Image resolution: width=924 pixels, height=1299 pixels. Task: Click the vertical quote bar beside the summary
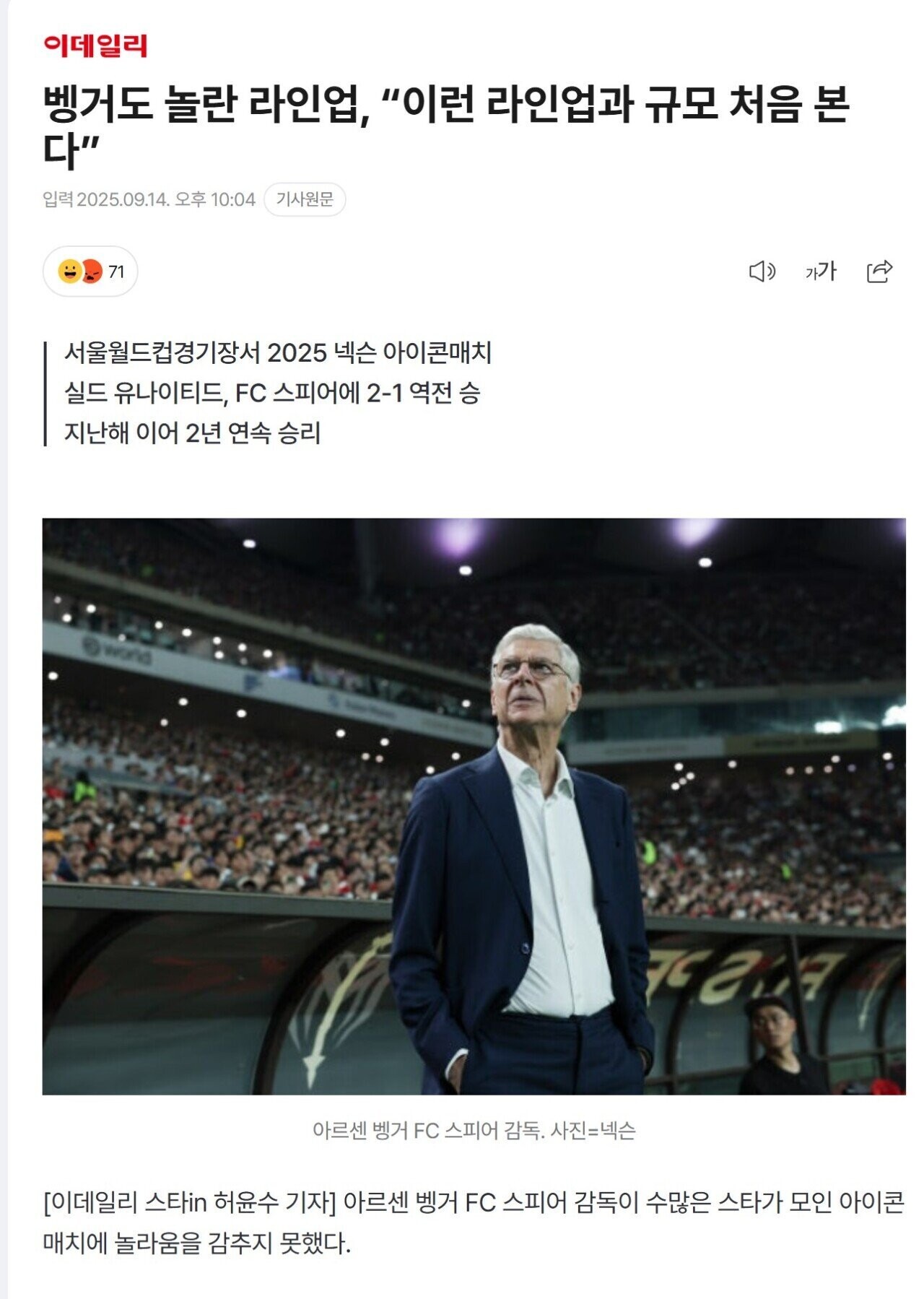click(45, 394)
